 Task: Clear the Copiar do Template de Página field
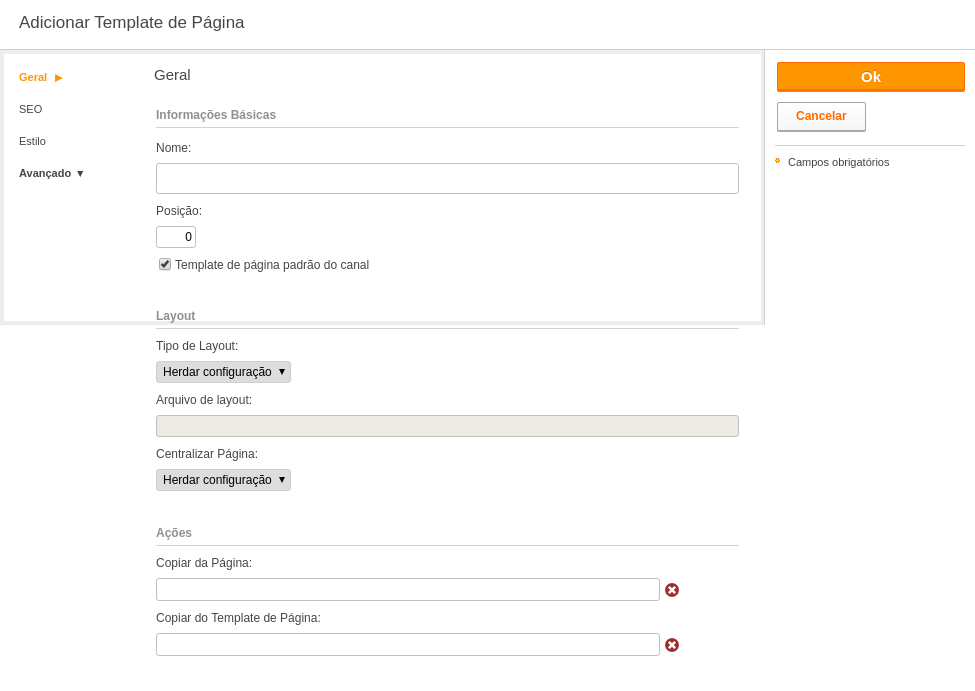pos(672,645)
